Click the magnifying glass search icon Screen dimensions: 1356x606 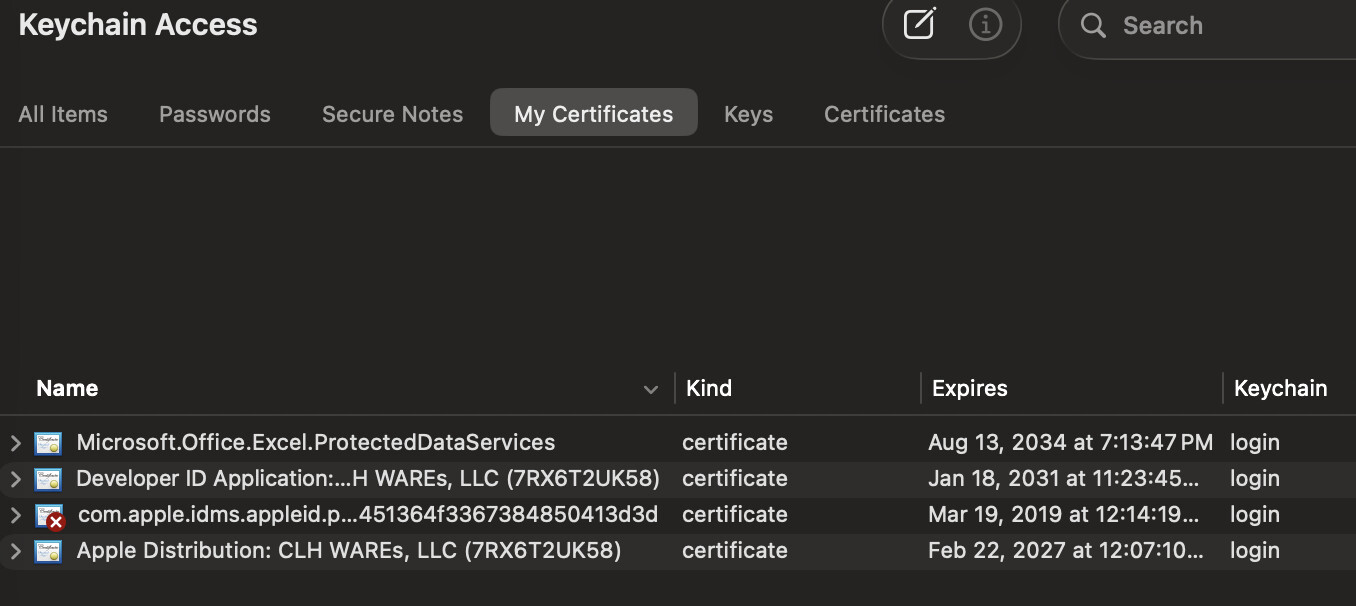[1093, 26]
